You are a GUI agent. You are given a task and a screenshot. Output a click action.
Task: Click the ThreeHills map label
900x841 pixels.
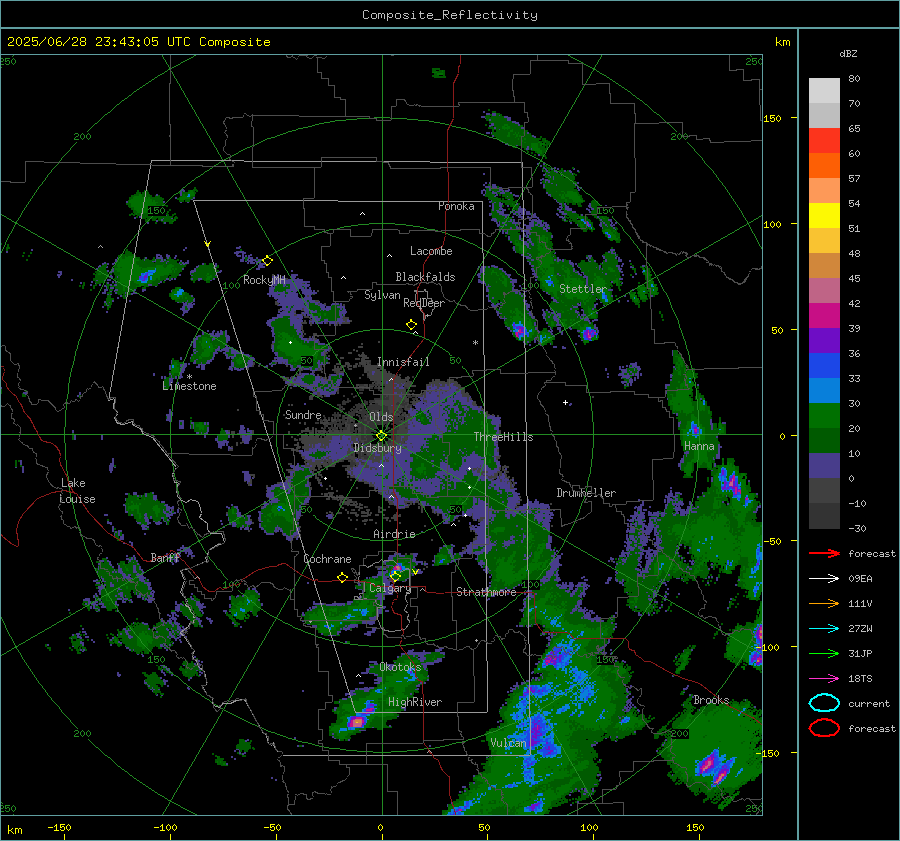click(x=503, y=437)
